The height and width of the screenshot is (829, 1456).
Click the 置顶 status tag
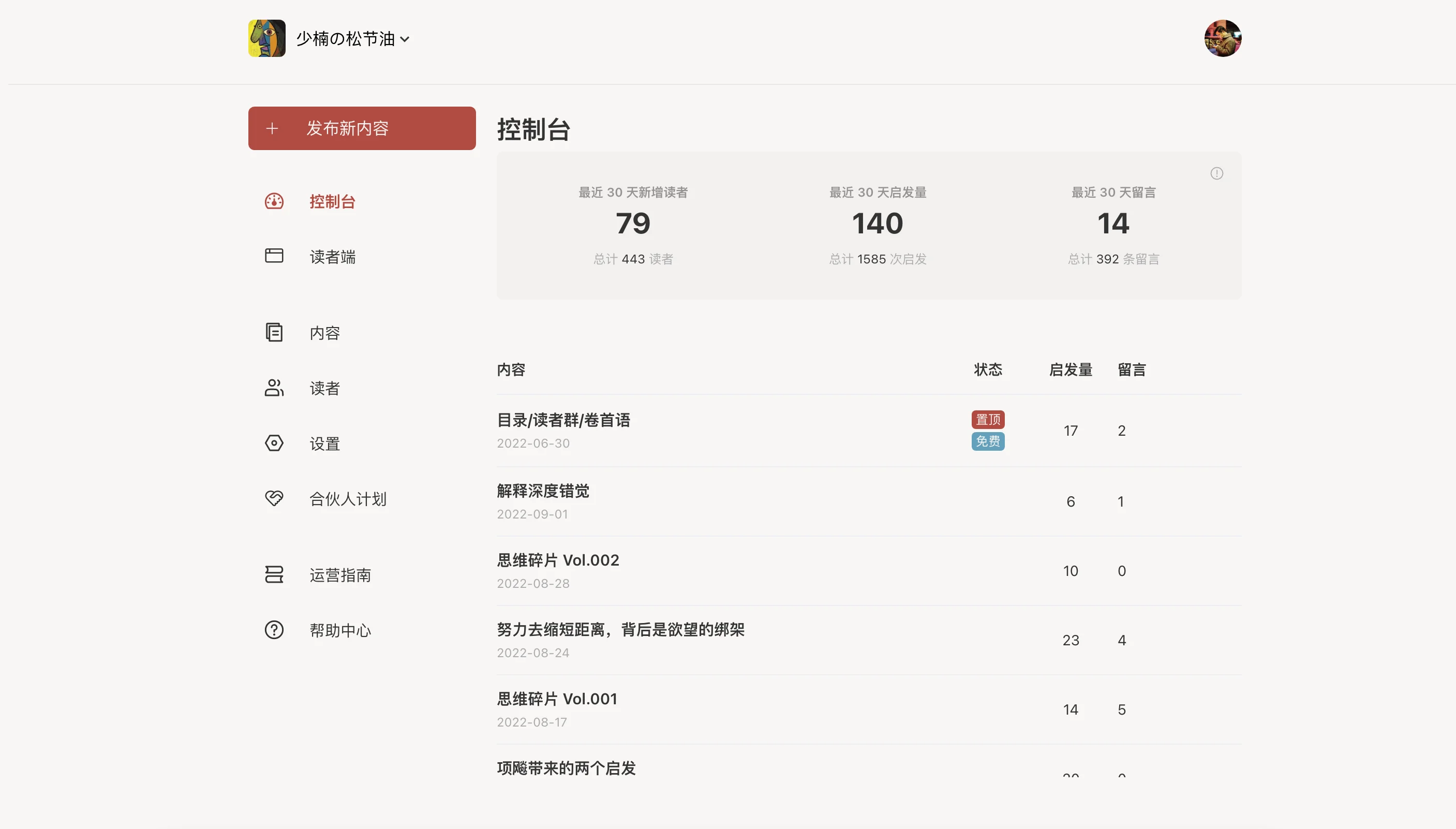pos(988,420)
